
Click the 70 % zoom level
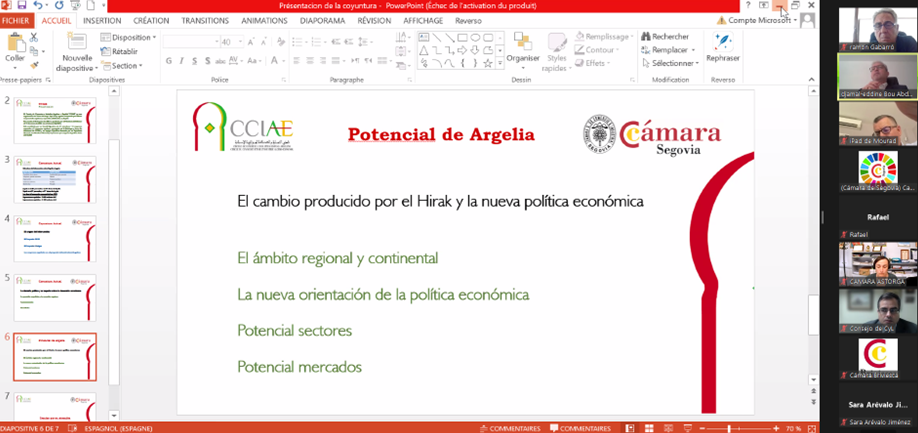[x=793, y=428]
